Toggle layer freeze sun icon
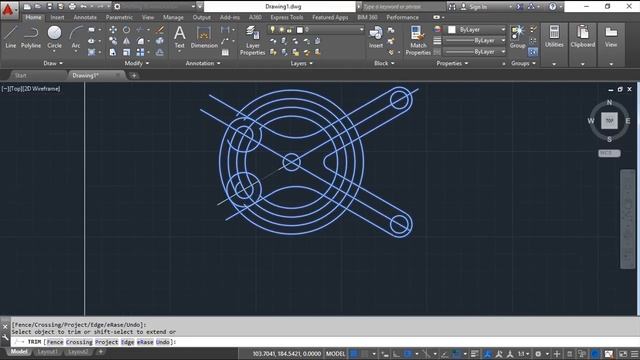 coord(281,30)
